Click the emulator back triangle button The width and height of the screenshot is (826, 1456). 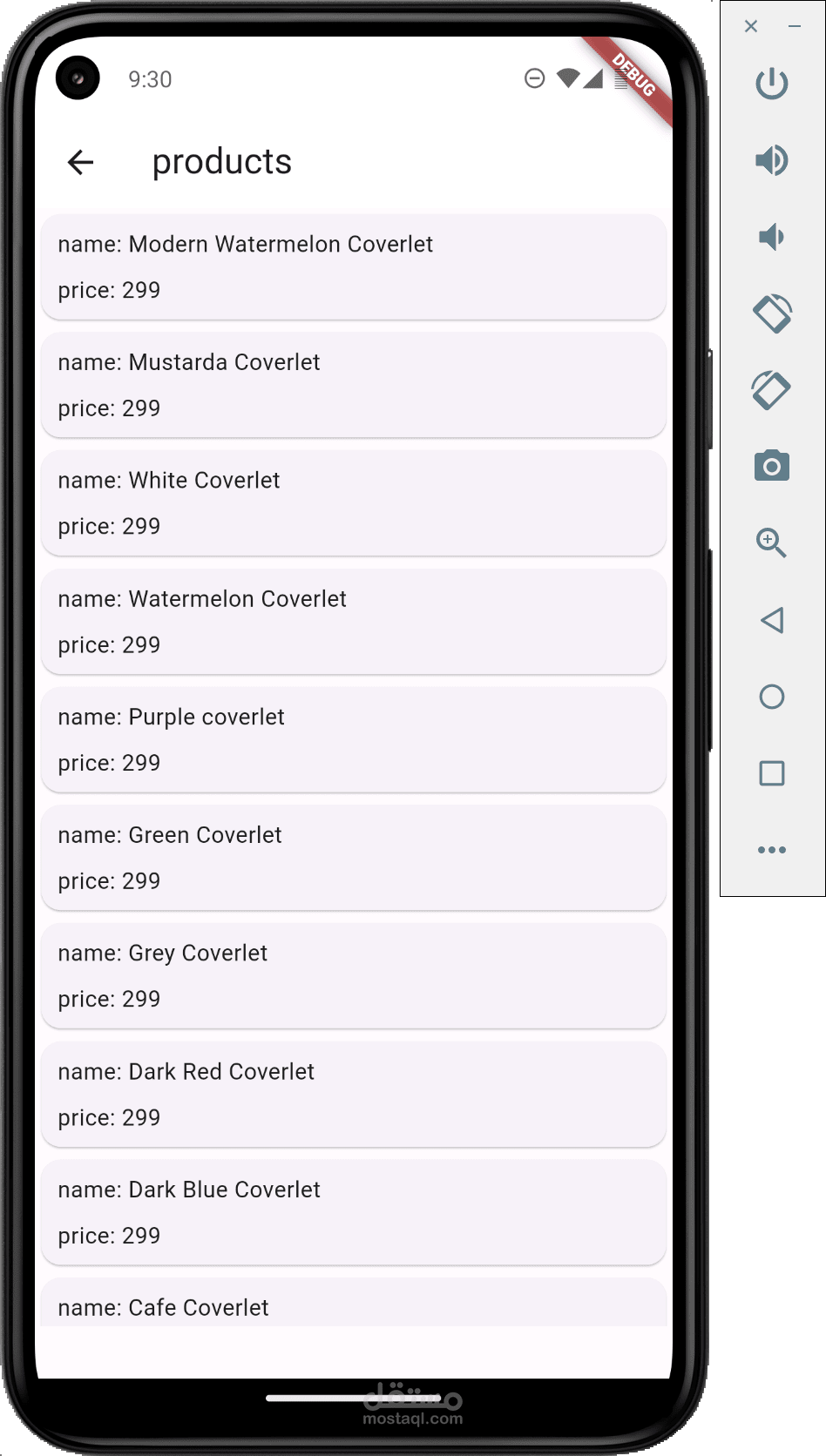point(772,620)
